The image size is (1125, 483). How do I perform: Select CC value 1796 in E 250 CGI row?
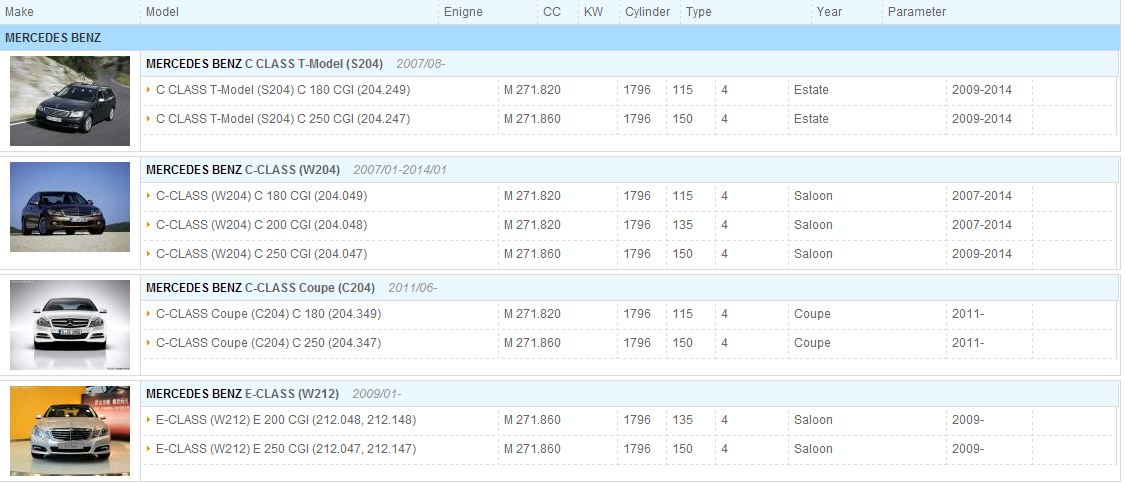pyautogui.click(x=637, y=449)
